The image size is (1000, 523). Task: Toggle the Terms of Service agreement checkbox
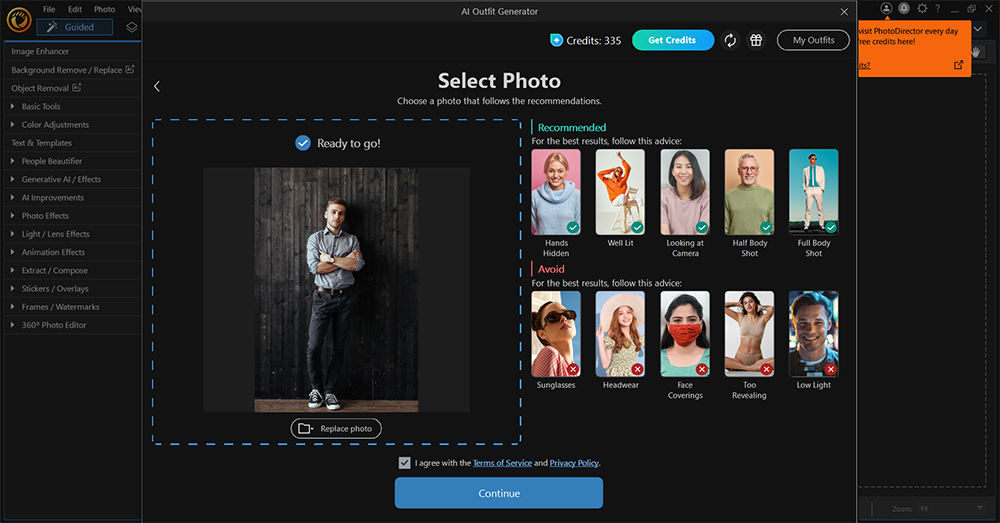[404, 463]
